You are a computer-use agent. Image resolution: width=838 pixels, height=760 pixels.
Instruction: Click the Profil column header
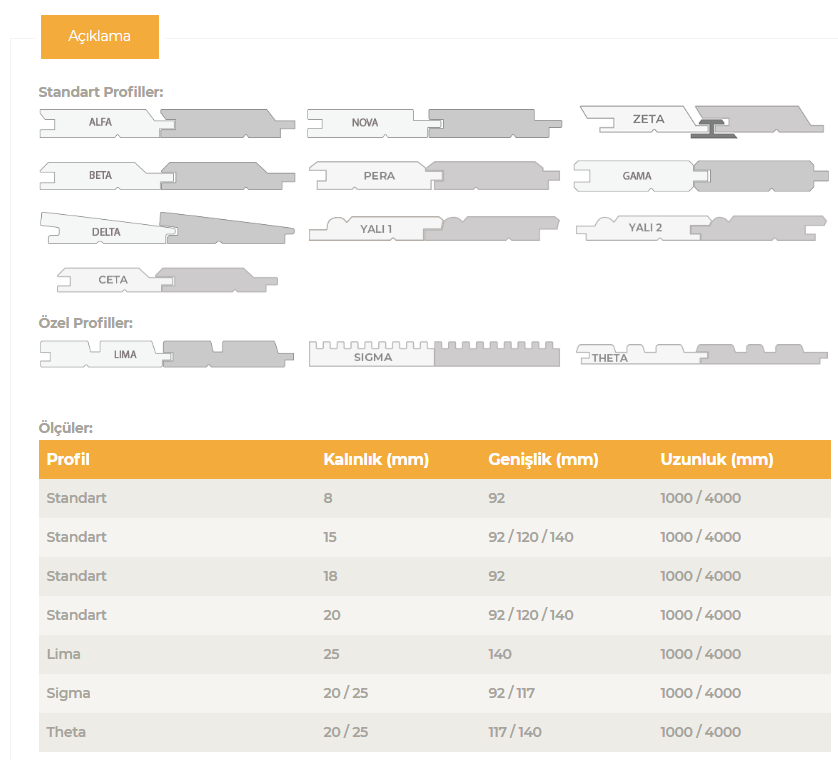tap(68, 460)
